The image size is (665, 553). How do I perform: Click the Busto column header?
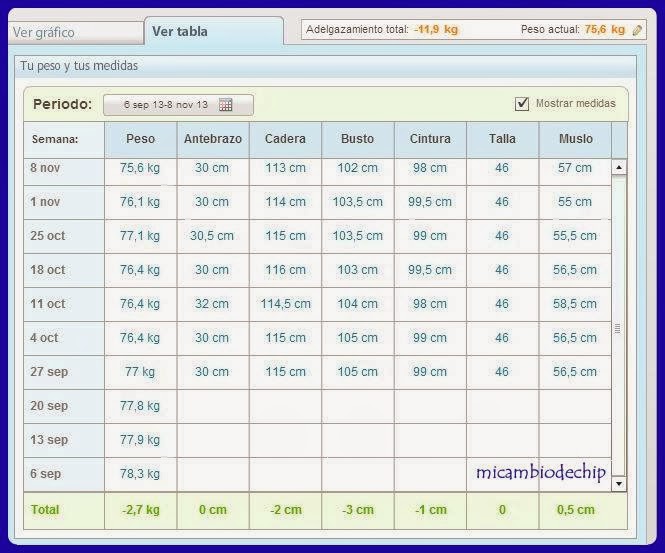point(358,139)
